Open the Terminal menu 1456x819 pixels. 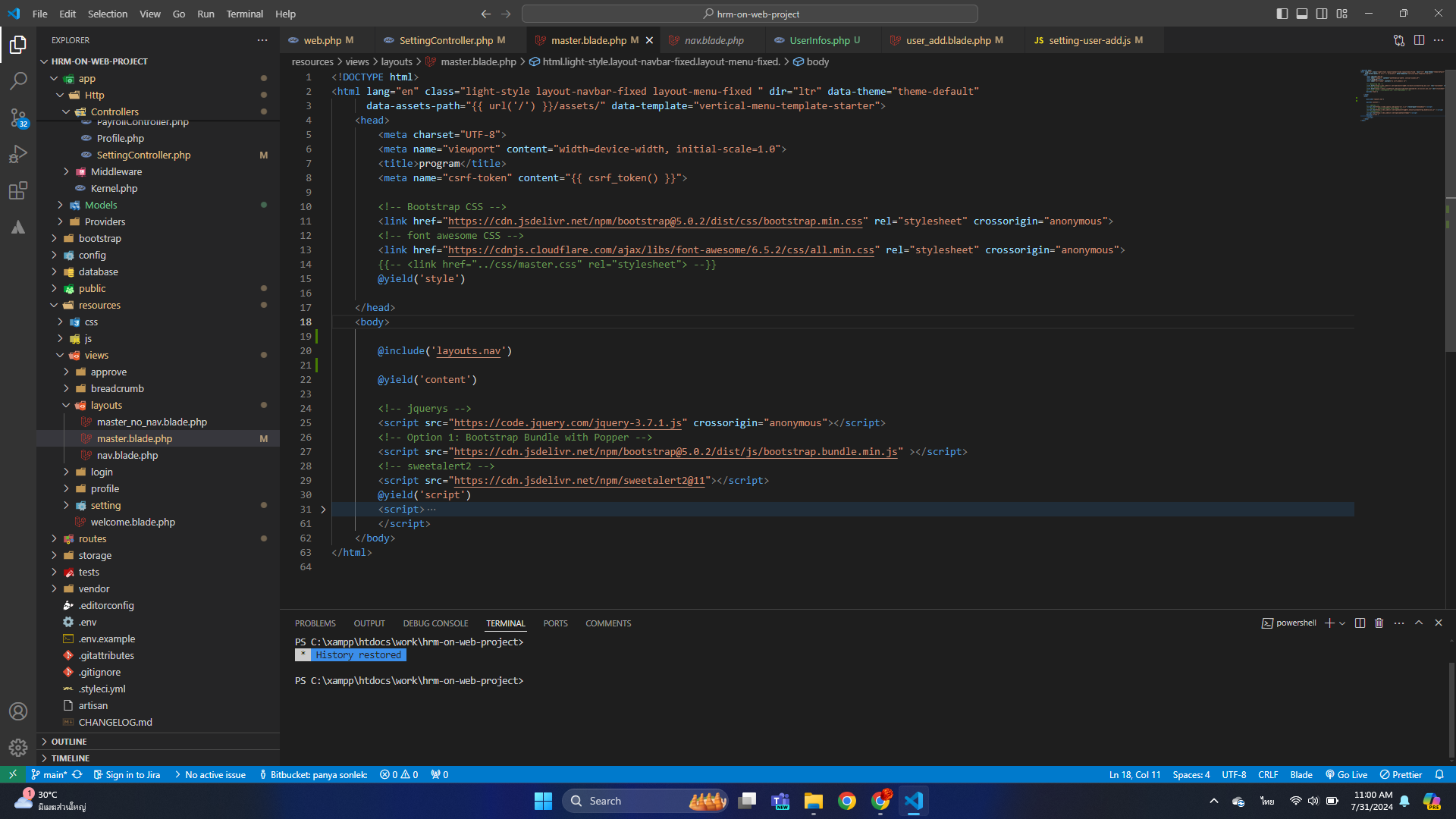tap(244, 14)
